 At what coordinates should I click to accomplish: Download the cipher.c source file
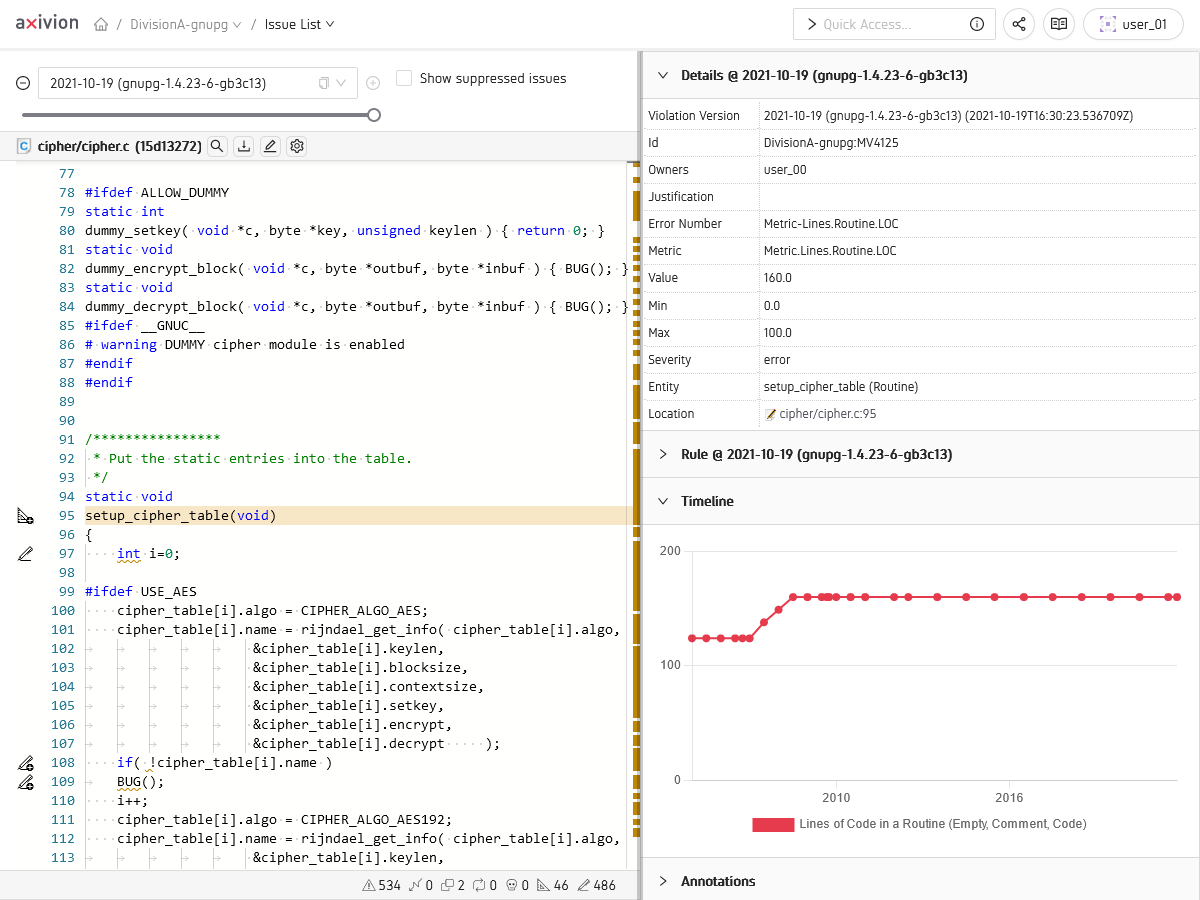pyautogui.click(x=243, y=146)
